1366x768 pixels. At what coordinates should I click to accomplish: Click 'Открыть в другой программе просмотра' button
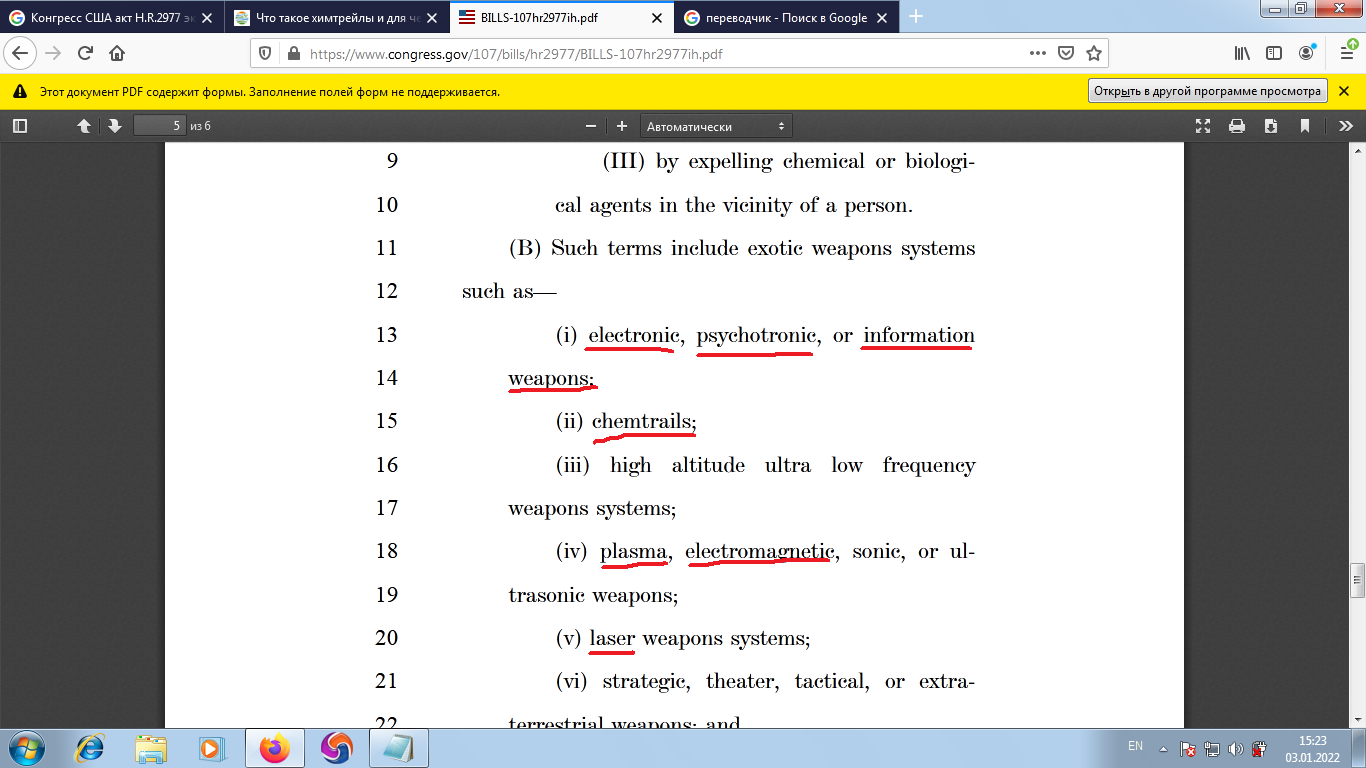coord(1207,91)
